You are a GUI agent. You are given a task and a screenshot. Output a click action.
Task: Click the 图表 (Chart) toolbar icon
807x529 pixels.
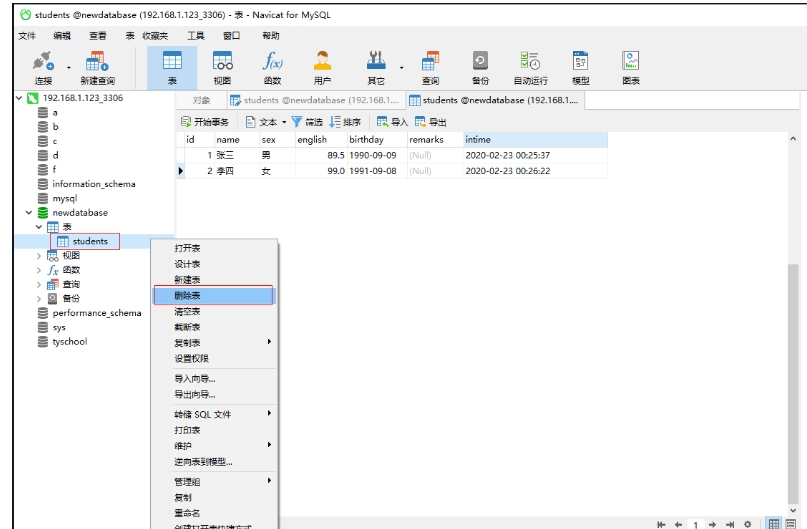(x=631, y=66)
